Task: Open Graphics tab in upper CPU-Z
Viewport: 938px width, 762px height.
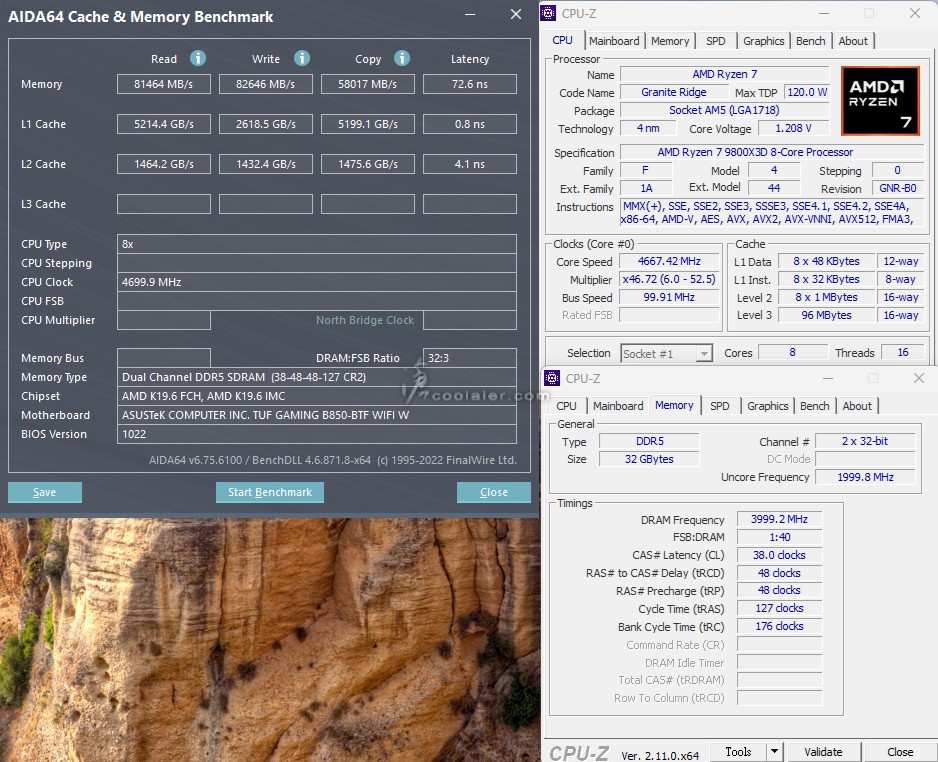Action: click(x=763, y=41)
